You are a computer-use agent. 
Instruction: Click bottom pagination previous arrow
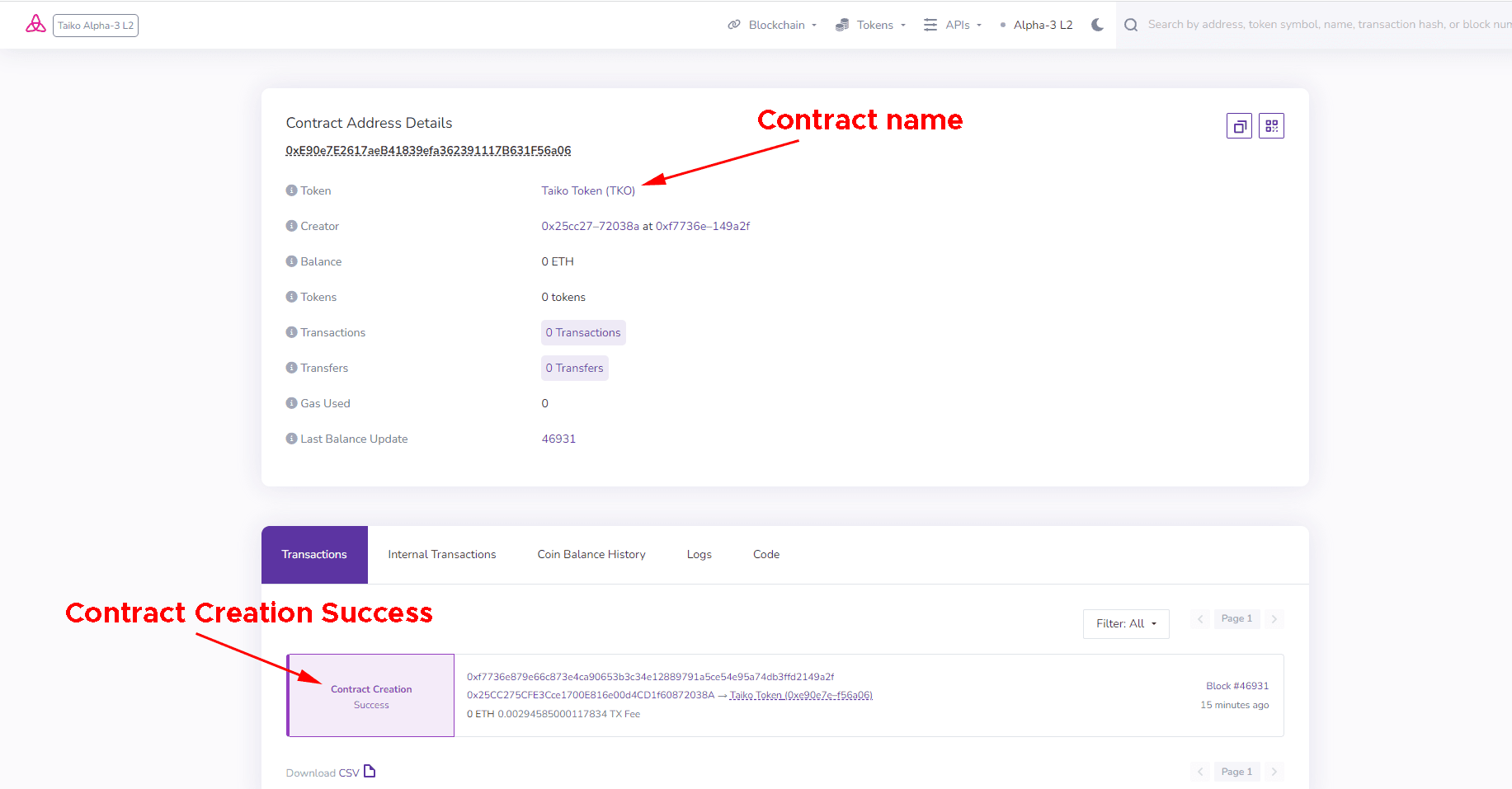pyautogui.click(x=1200, y=773)
